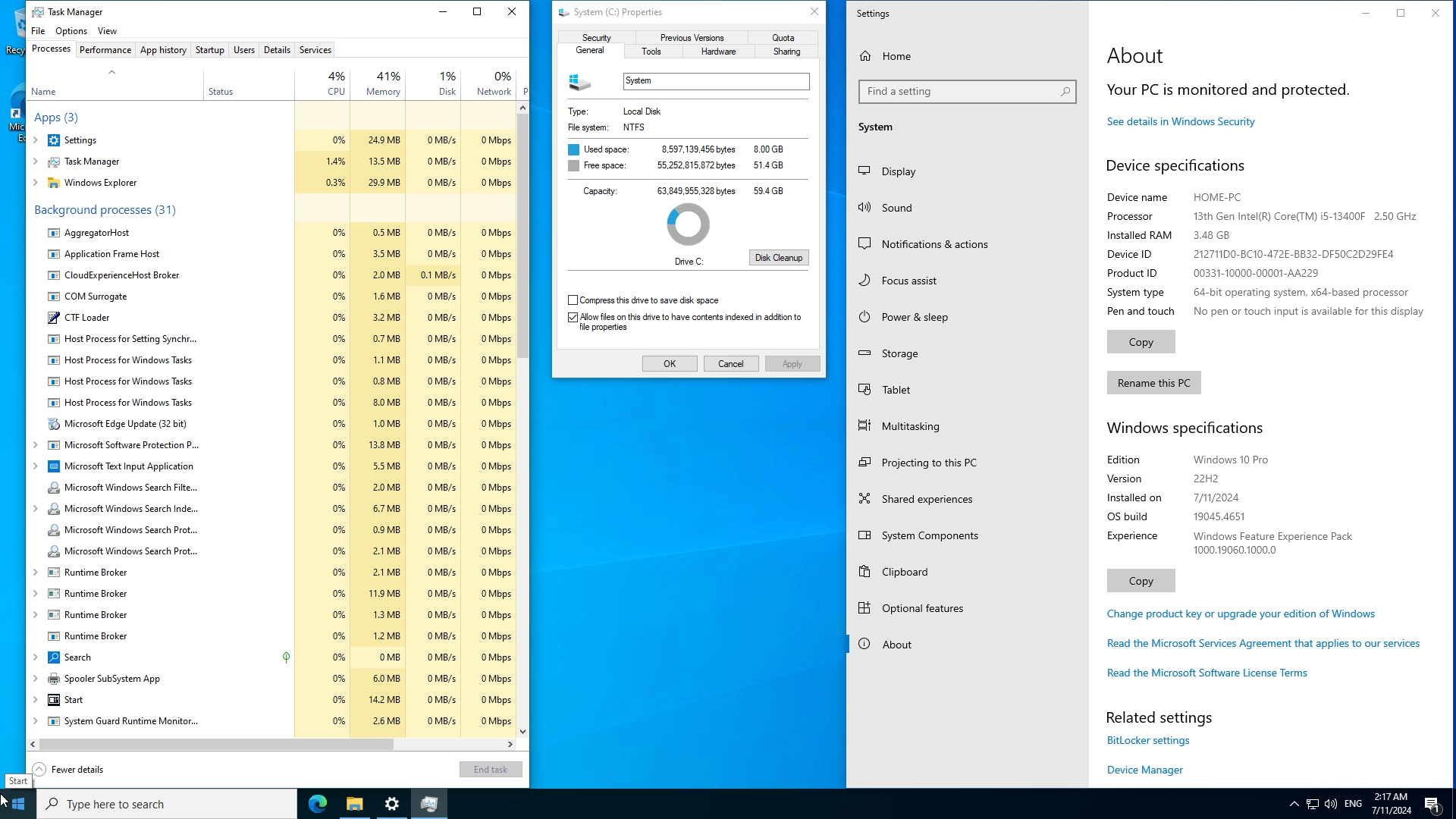Click the Focus assist moon icon
This screenshot has height=819, width=1456.
pyautogui.click(x=864, y=281)
